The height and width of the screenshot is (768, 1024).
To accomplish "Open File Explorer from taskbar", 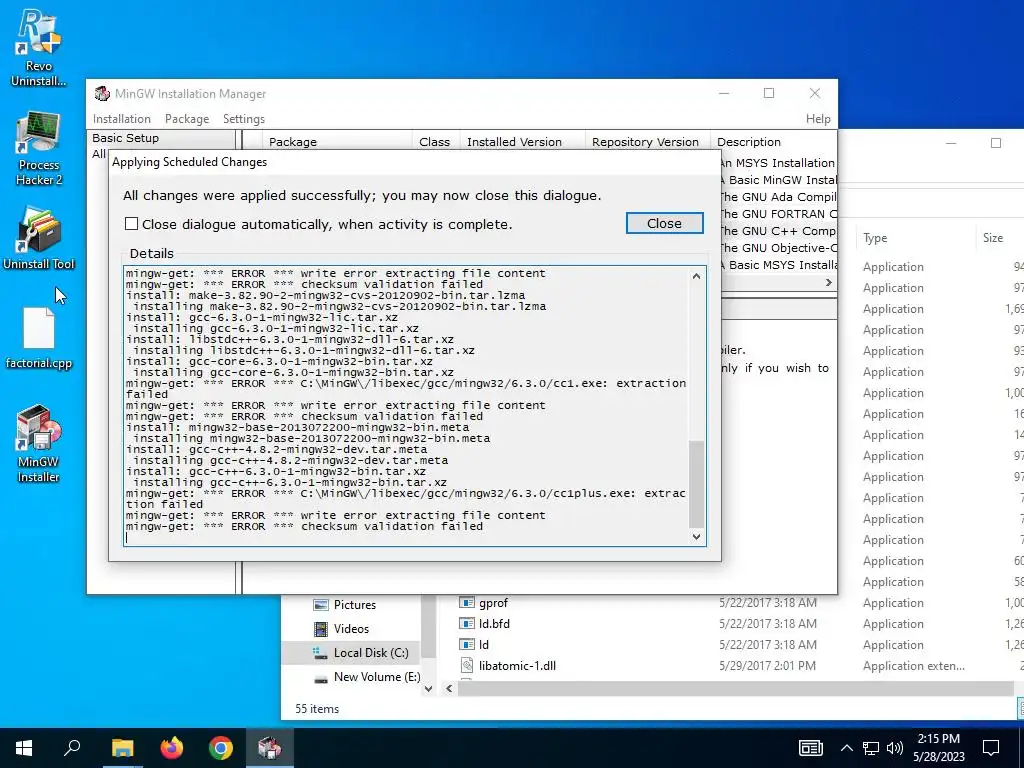I will [x=122, y=748].
